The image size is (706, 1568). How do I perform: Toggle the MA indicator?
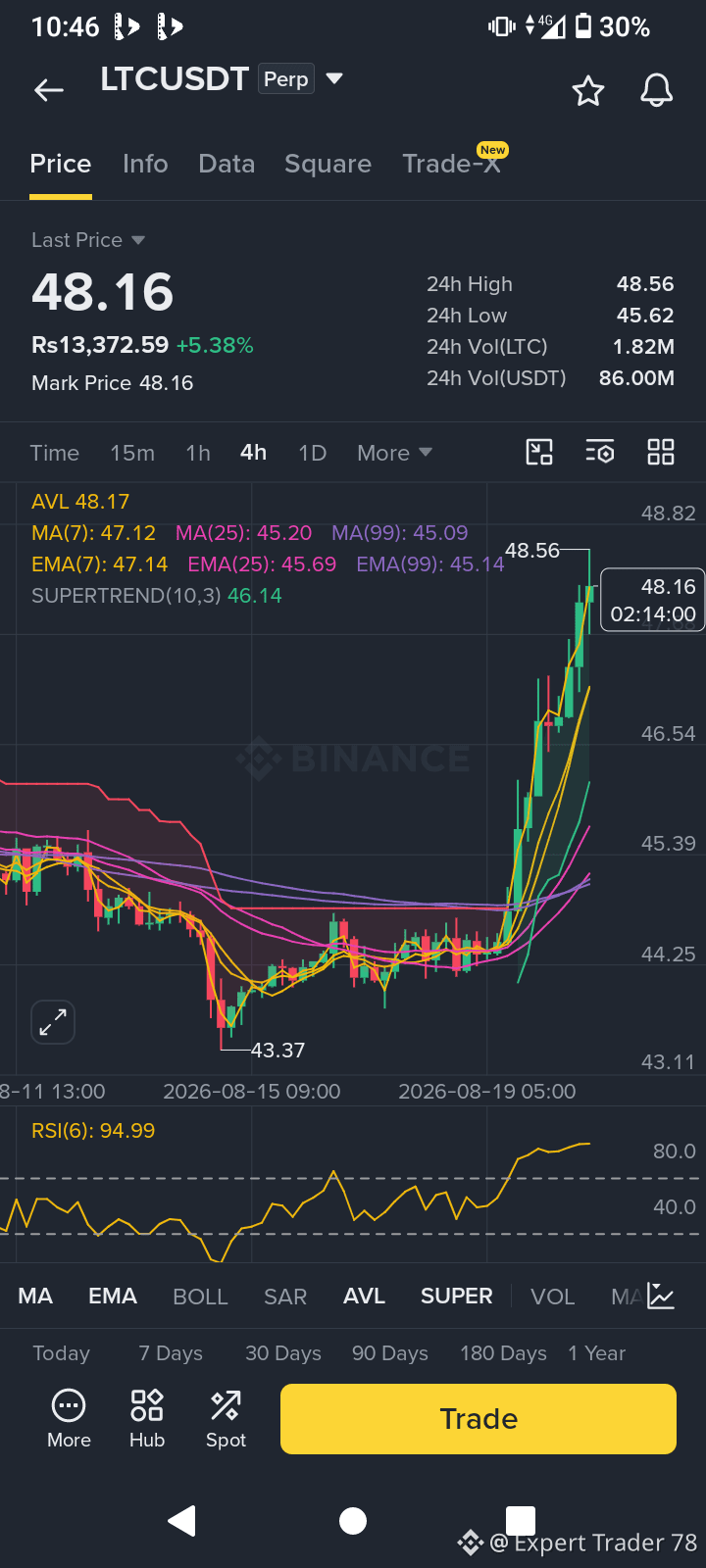point(35,1297)
